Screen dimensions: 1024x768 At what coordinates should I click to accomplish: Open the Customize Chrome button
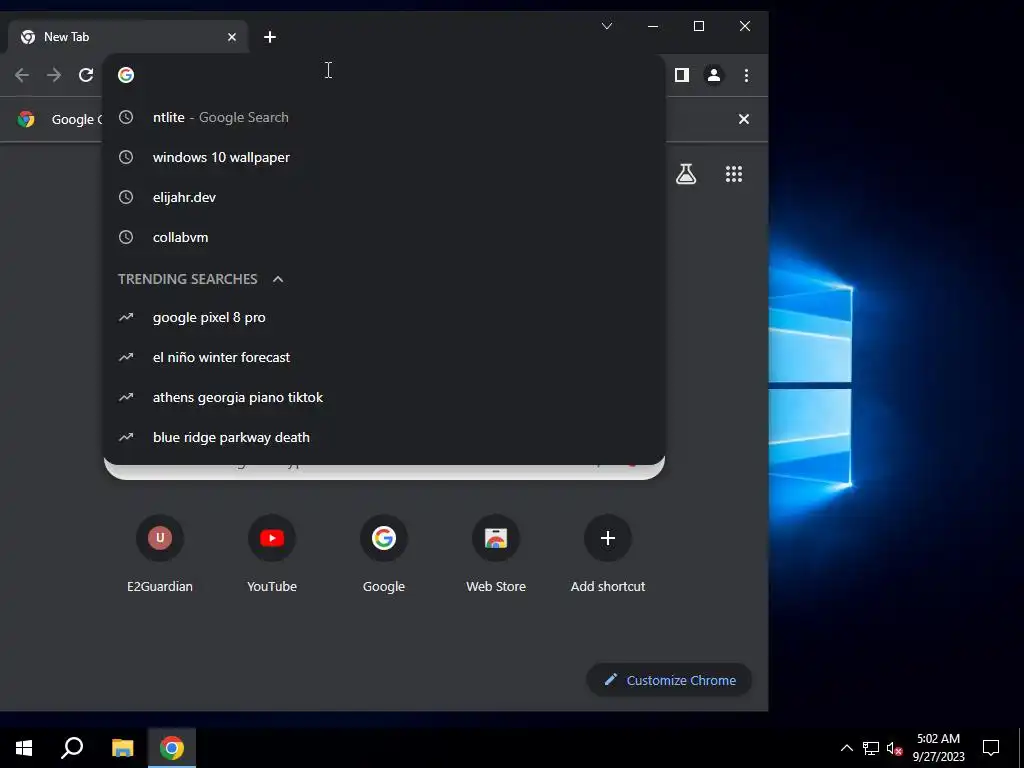tap(669, 680)
